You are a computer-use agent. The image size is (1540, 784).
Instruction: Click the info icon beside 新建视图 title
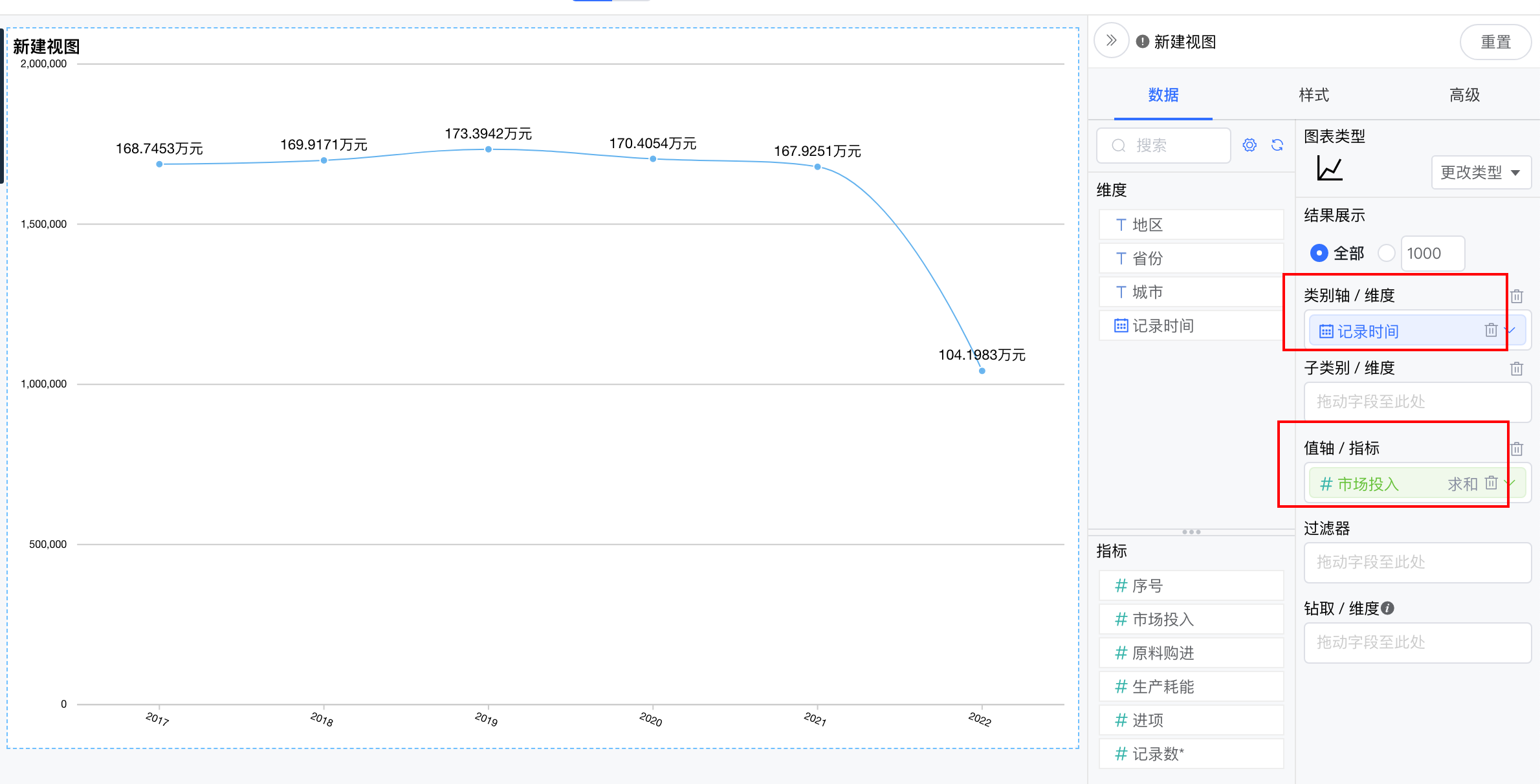(1143, 41)
